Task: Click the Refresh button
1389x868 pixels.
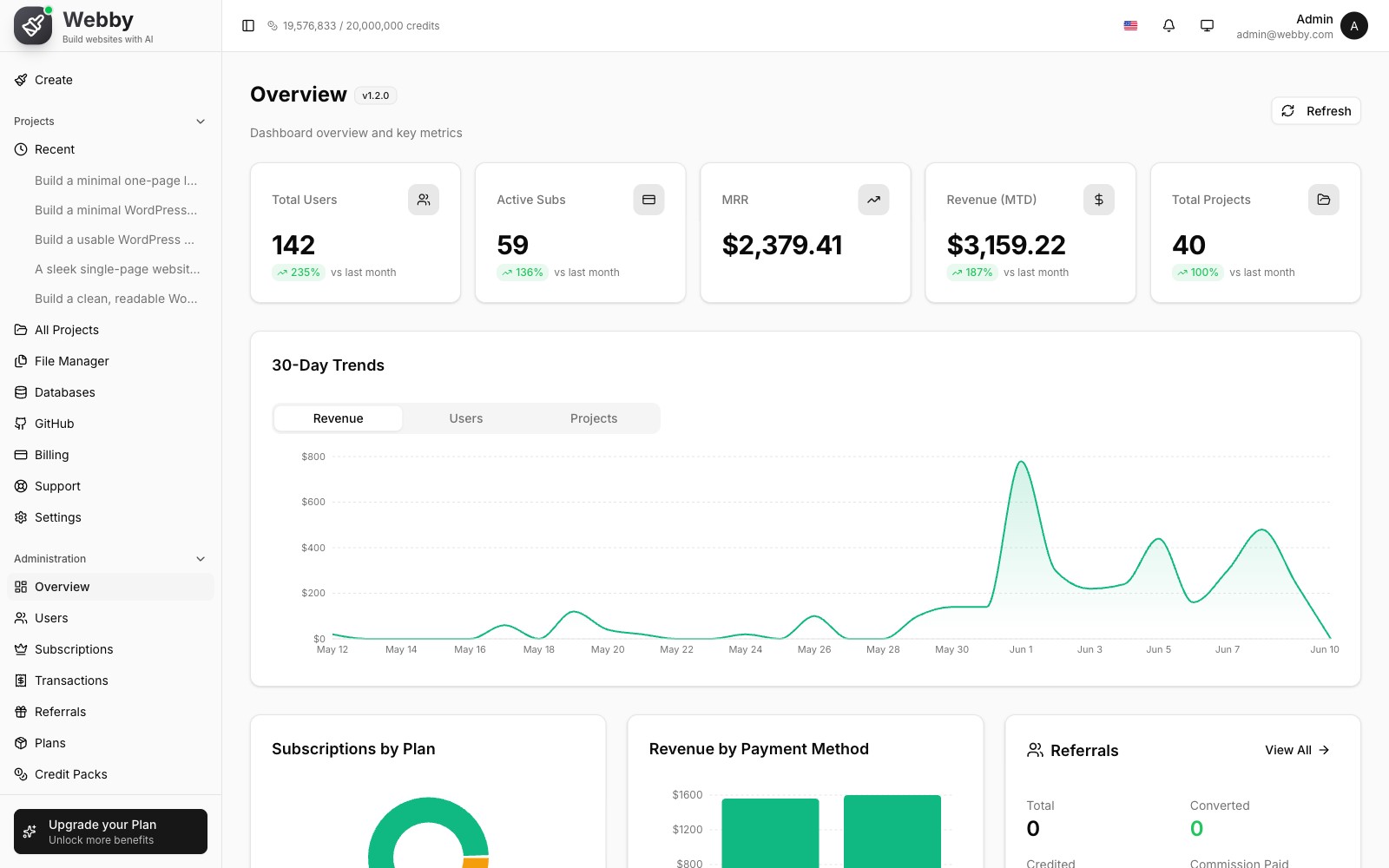Action: (1316, 111)
